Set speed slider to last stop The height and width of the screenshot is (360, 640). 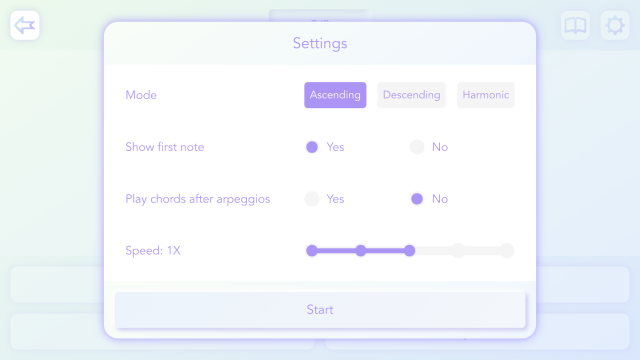tap(507, 251)
